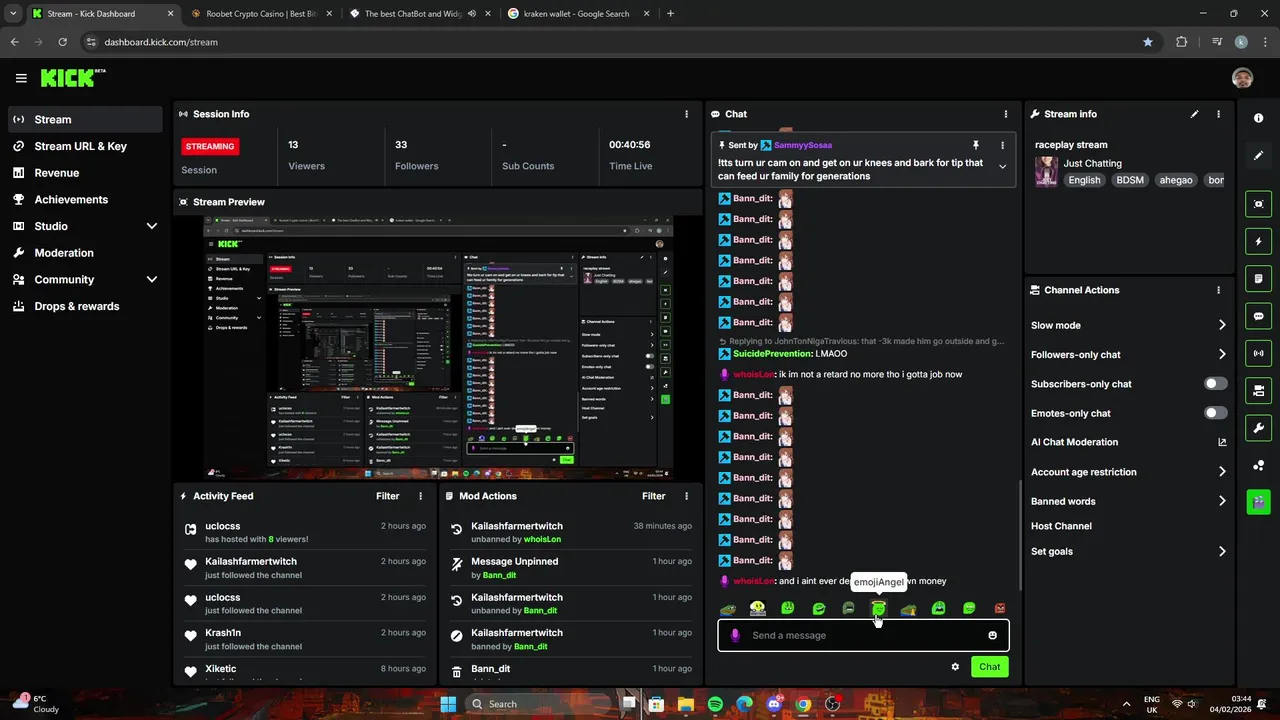The height and width of the screenshot is (720, 1280).
Task: Click the BDSM stream tag
Action: (1130, 180)
